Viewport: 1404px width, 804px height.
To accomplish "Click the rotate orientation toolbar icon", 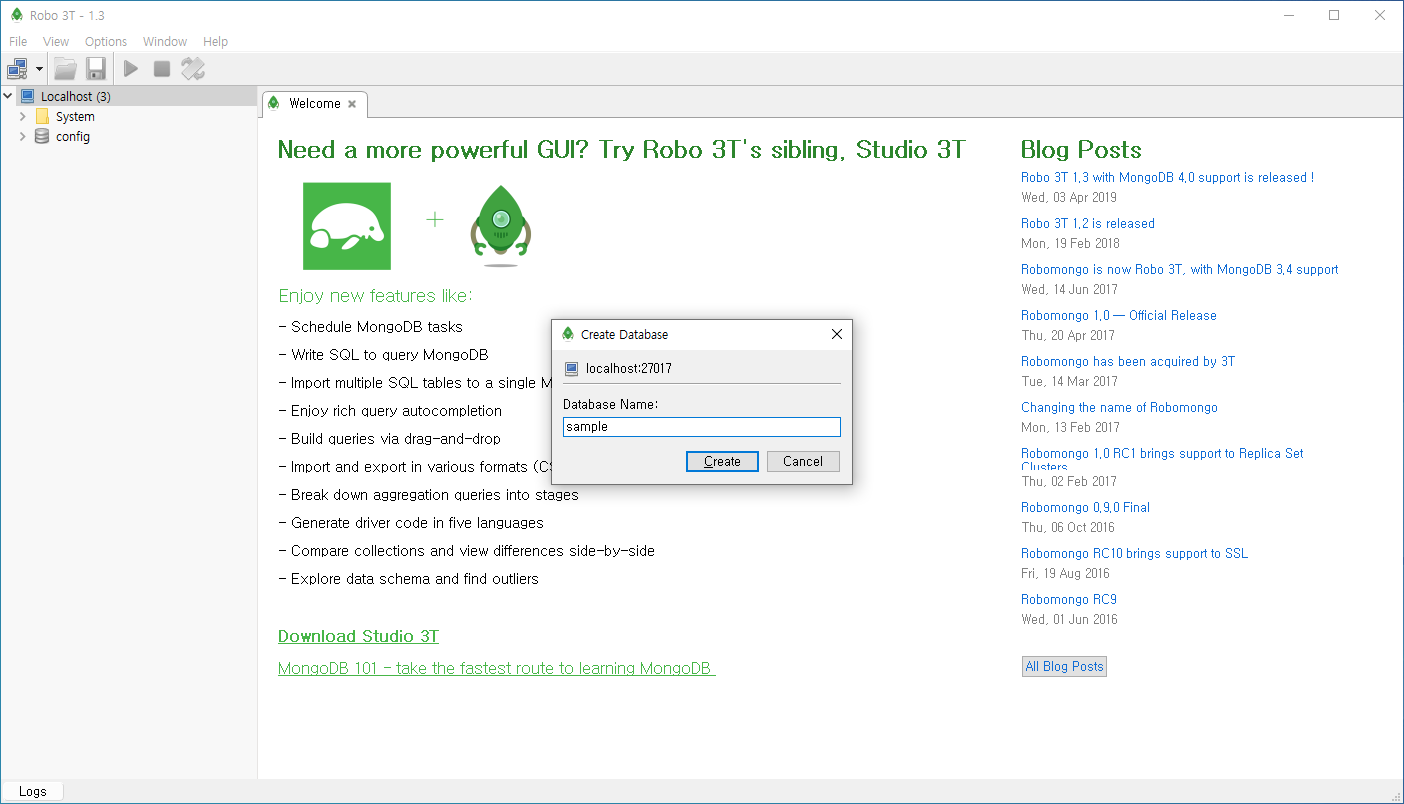I will (x=193, y=69).
